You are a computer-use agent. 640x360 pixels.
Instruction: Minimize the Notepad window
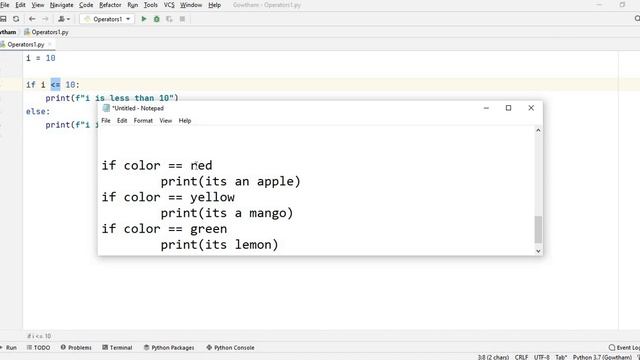(x=486, y=108)
